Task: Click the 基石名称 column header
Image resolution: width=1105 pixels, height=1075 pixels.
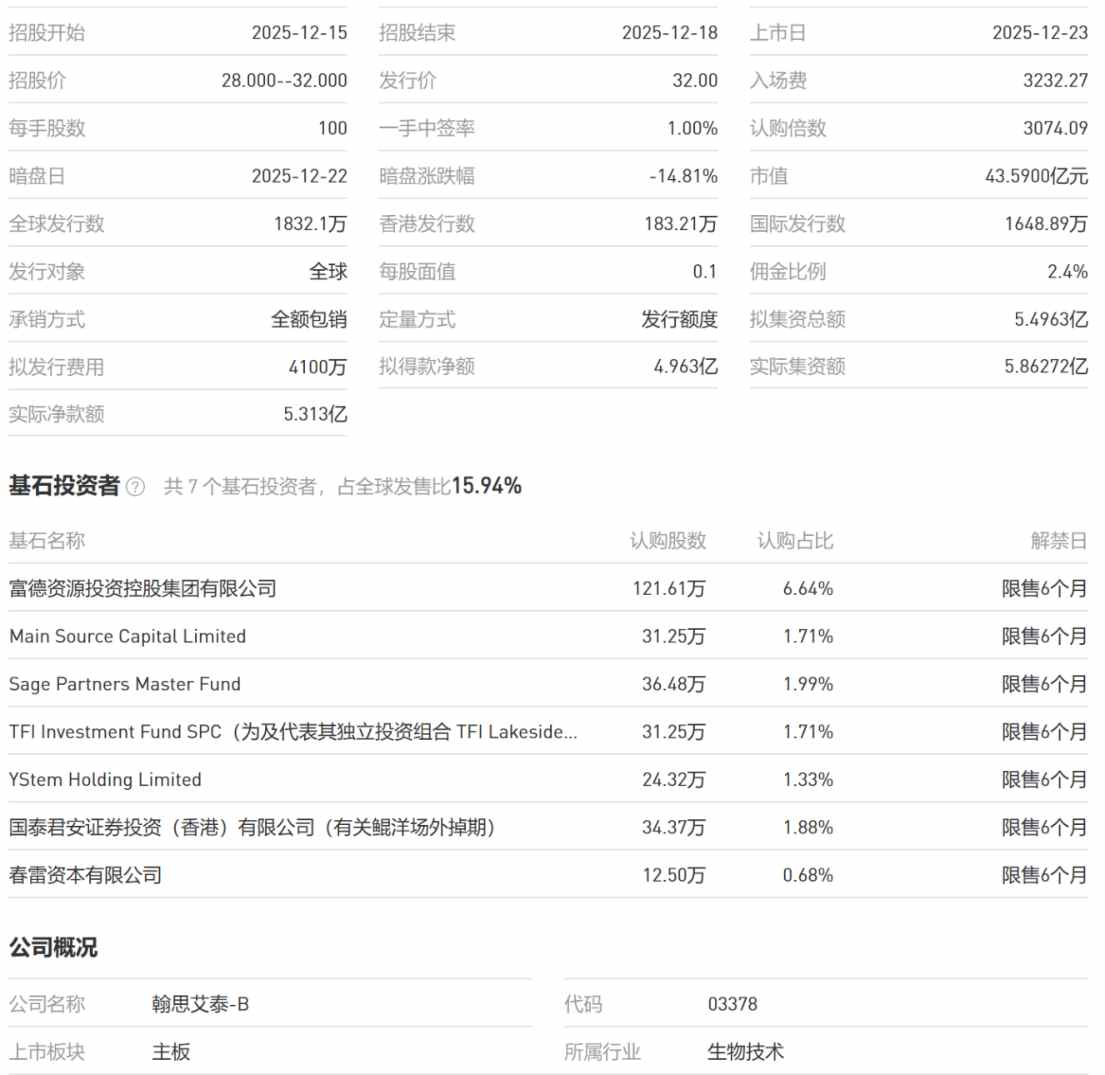Action: coord(47,541)
